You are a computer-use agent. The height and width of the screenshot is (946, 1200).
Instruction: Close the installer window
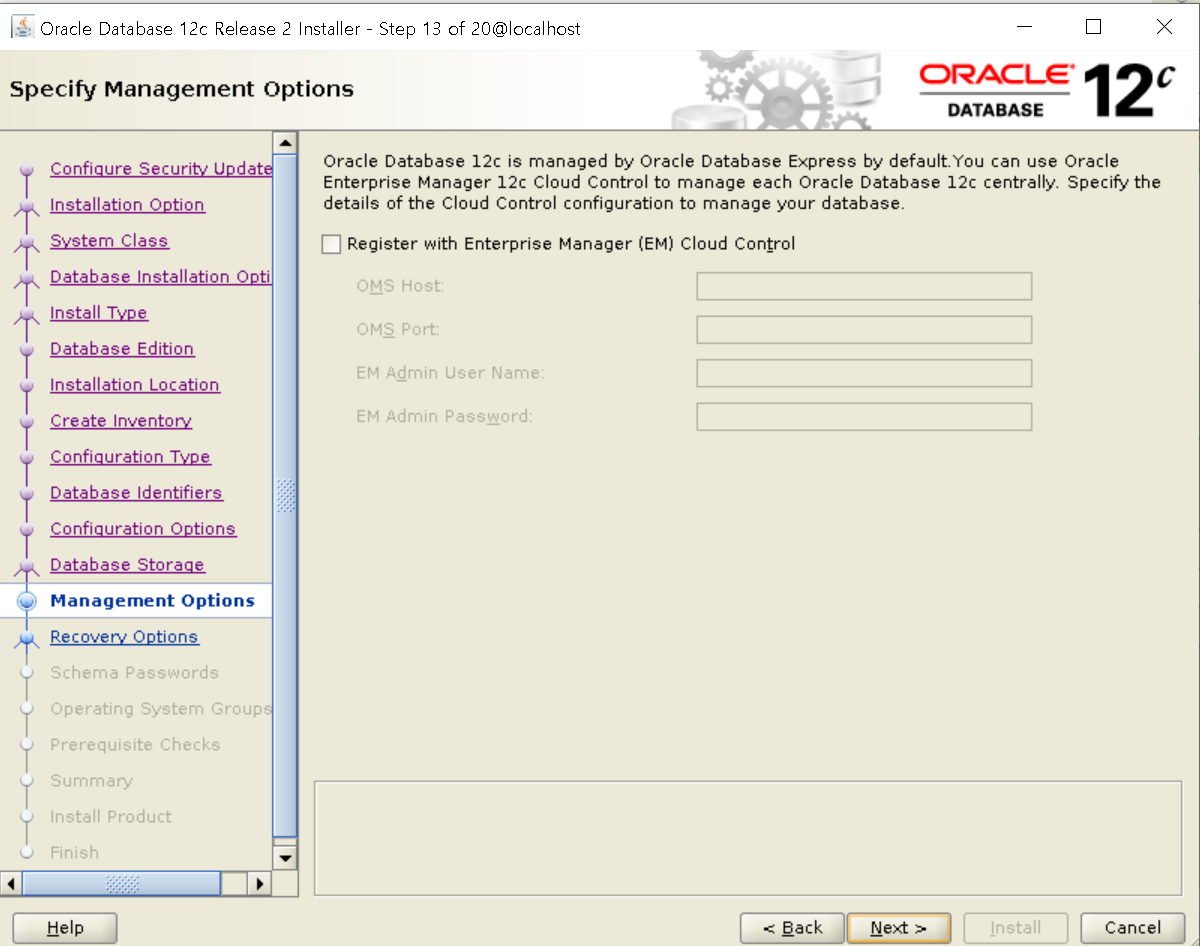tap(1164, 27)
